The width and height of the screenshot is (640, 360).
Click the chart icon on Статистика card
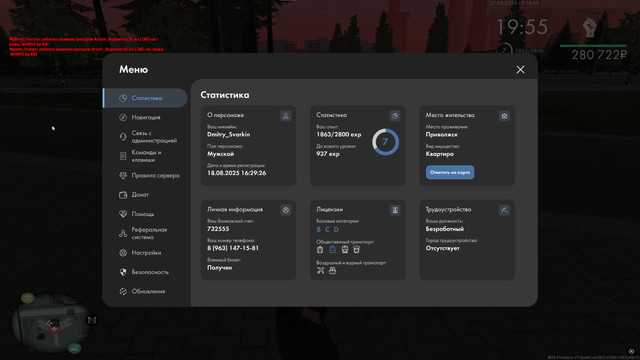(x=395, y=116)
